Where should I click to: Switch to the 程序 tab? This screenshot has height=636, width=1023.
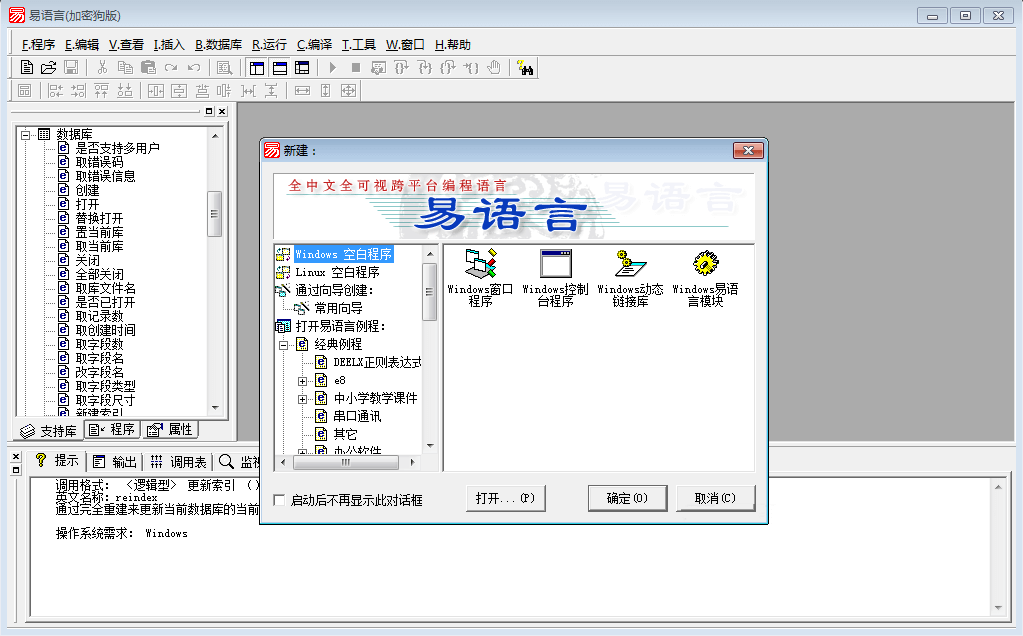click(x=112, y=429)
